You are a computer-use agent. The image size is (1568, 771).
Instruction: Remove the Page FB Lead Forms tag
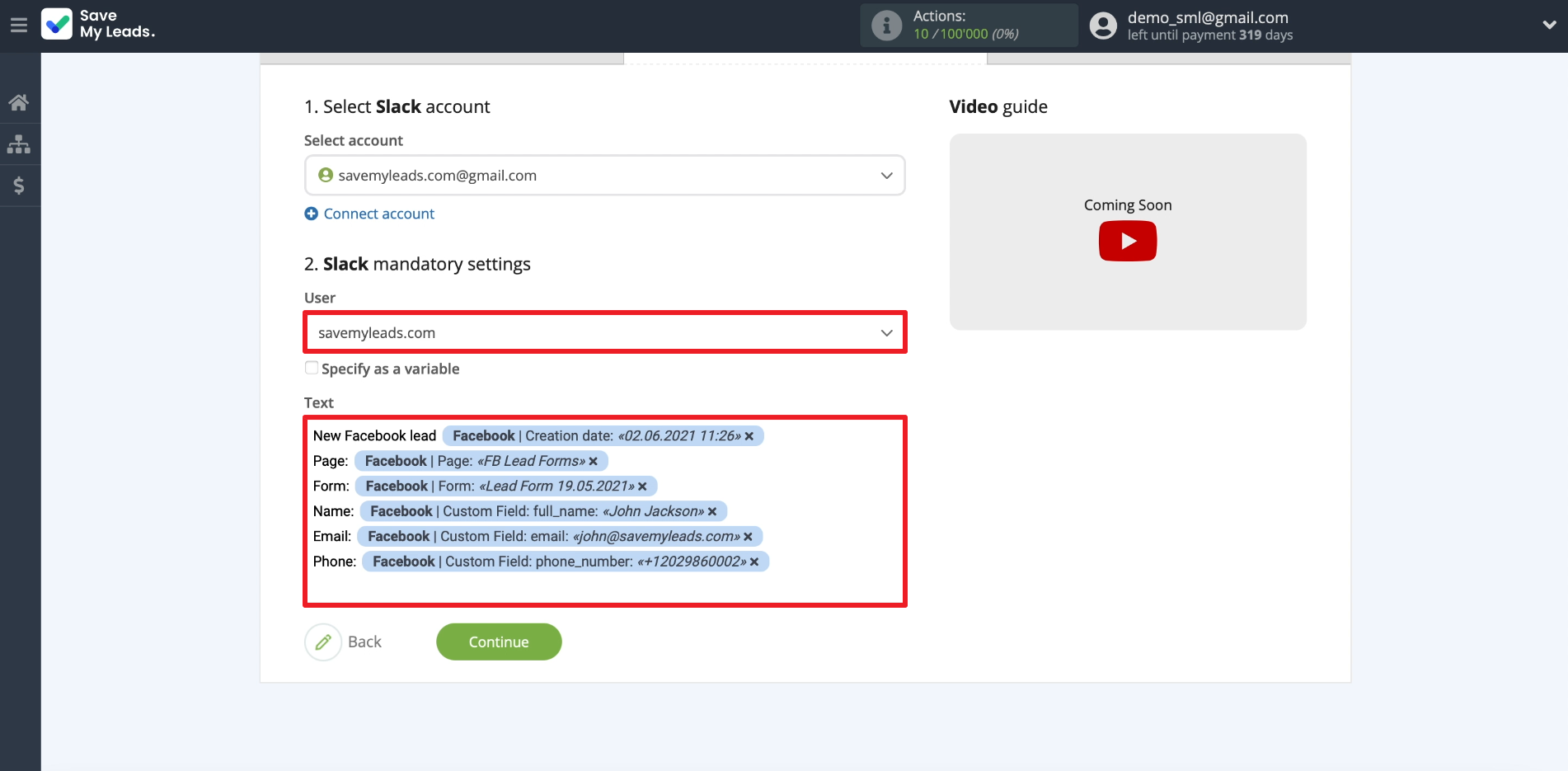593,462
